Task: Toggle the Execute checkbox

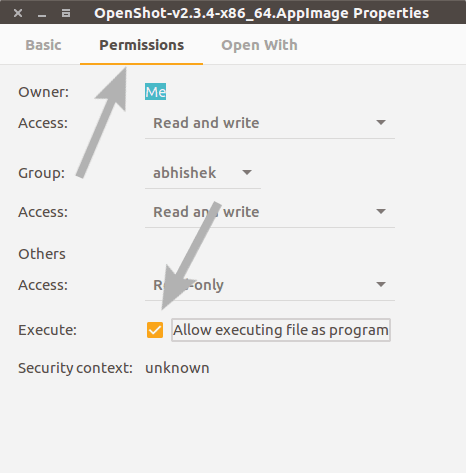Action: pyautogui.click(x=155, y=330)
